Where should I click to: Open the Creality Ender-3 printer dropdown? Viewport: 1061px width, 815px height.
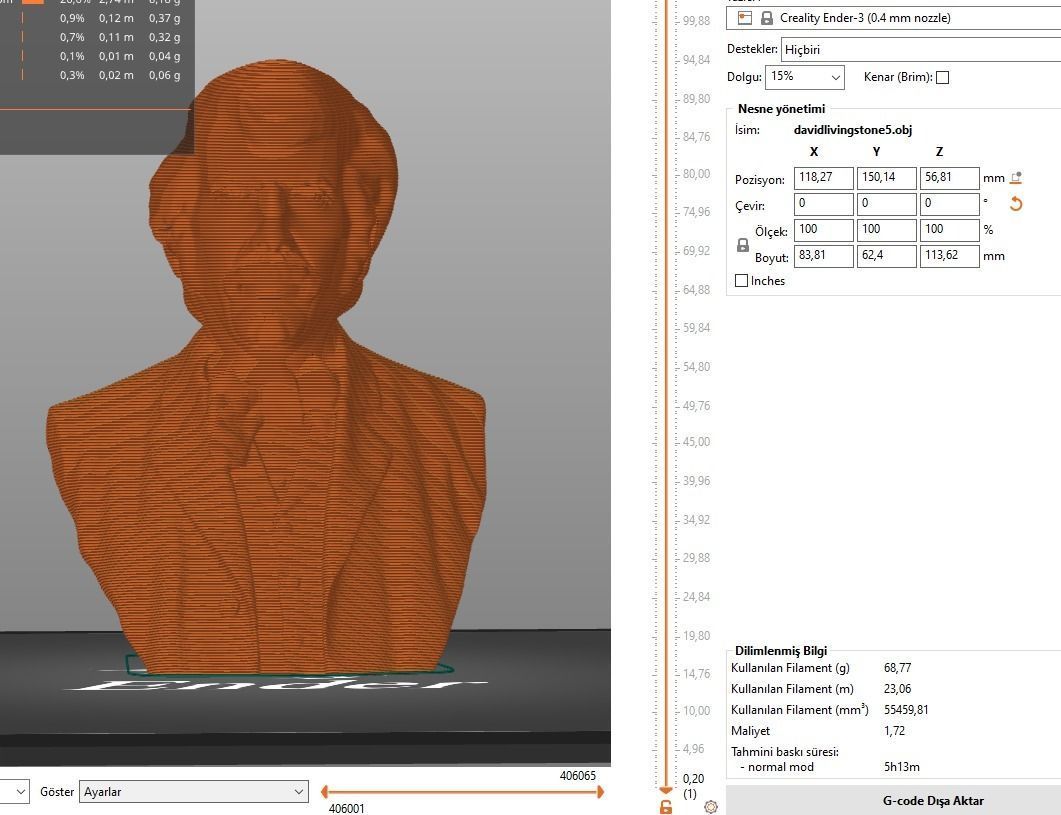[x=893, y=18]
